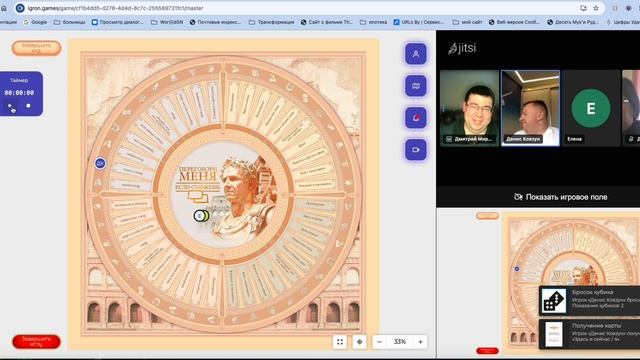640x360 pixels.
Task: Click the site info icon beside URL
Action: 20,8
